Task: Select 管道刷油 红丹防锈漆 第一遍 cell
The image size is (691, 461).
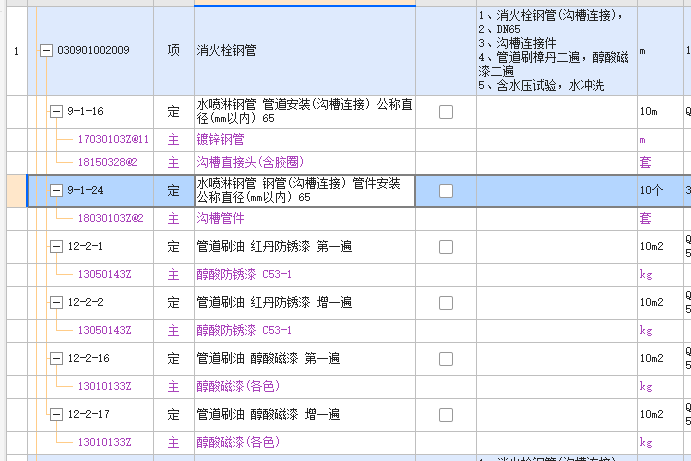Action: point(305,247)
